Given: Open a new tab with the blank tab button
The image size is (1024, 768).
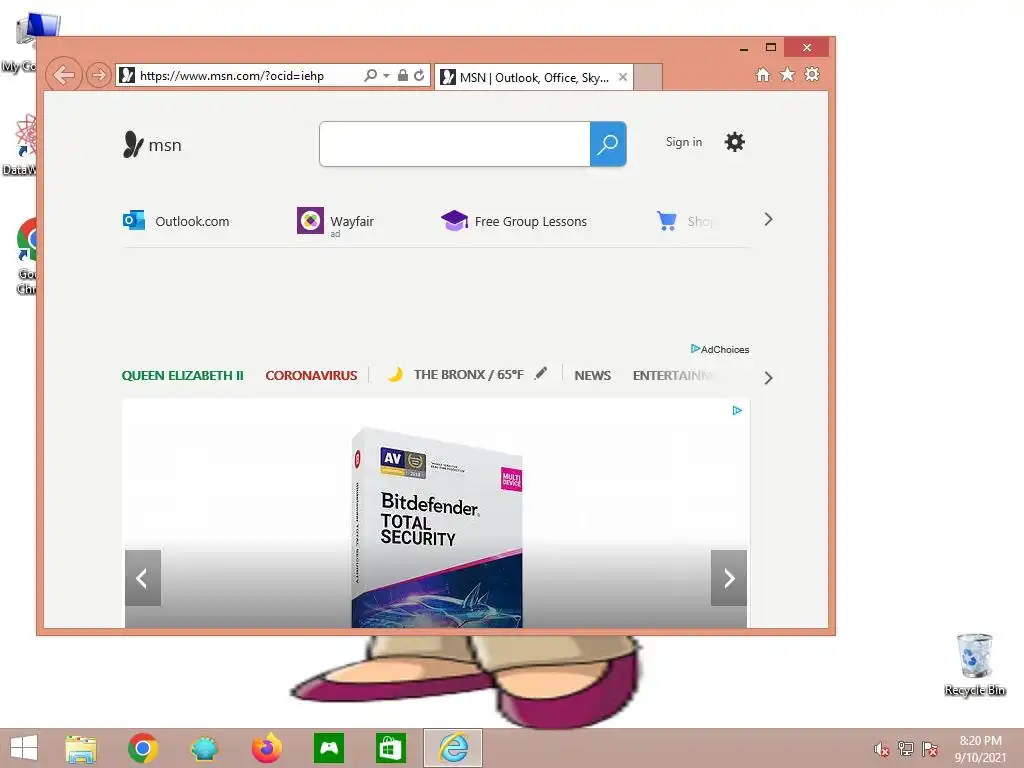Looking at the screenshot, I should point(648,77).
